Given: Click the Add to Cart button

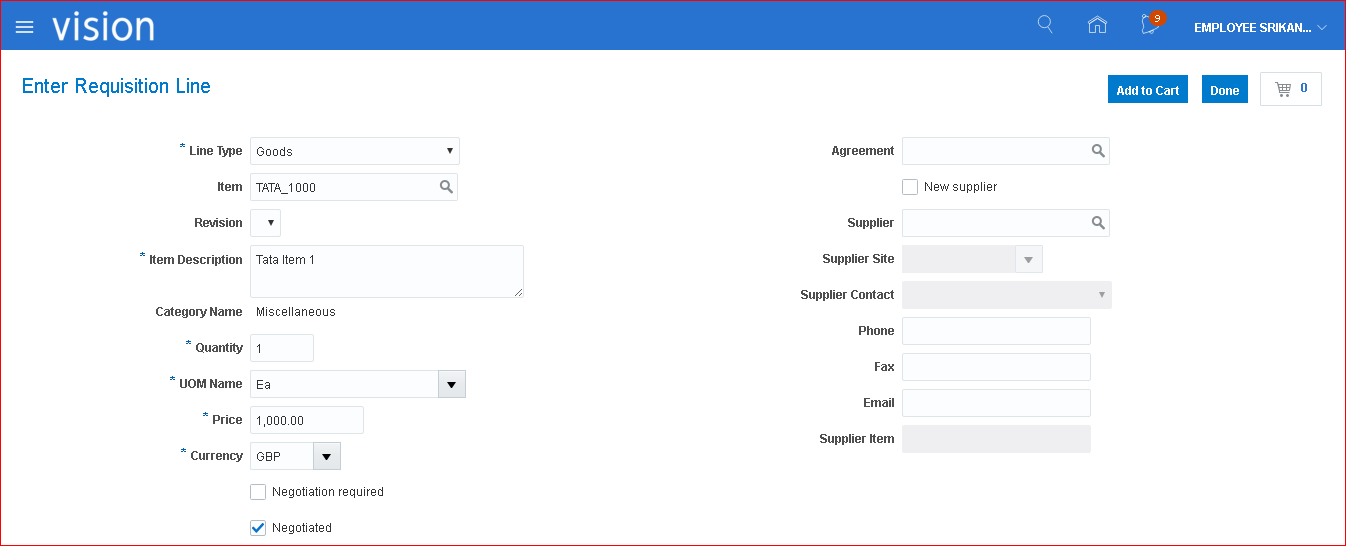Looking at the screenshot, I should (x=1147, y=90).
